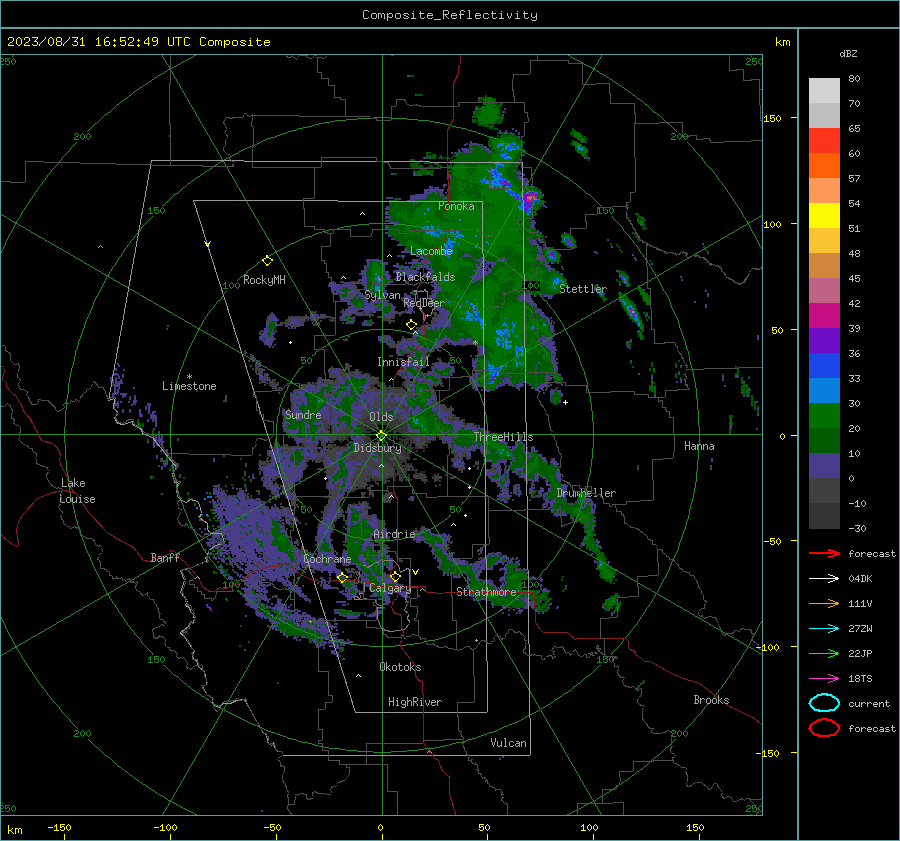900x841 pixels.
Task: Click the red swatch between 65 and 60 dBZ
Action: click(824, 141)
